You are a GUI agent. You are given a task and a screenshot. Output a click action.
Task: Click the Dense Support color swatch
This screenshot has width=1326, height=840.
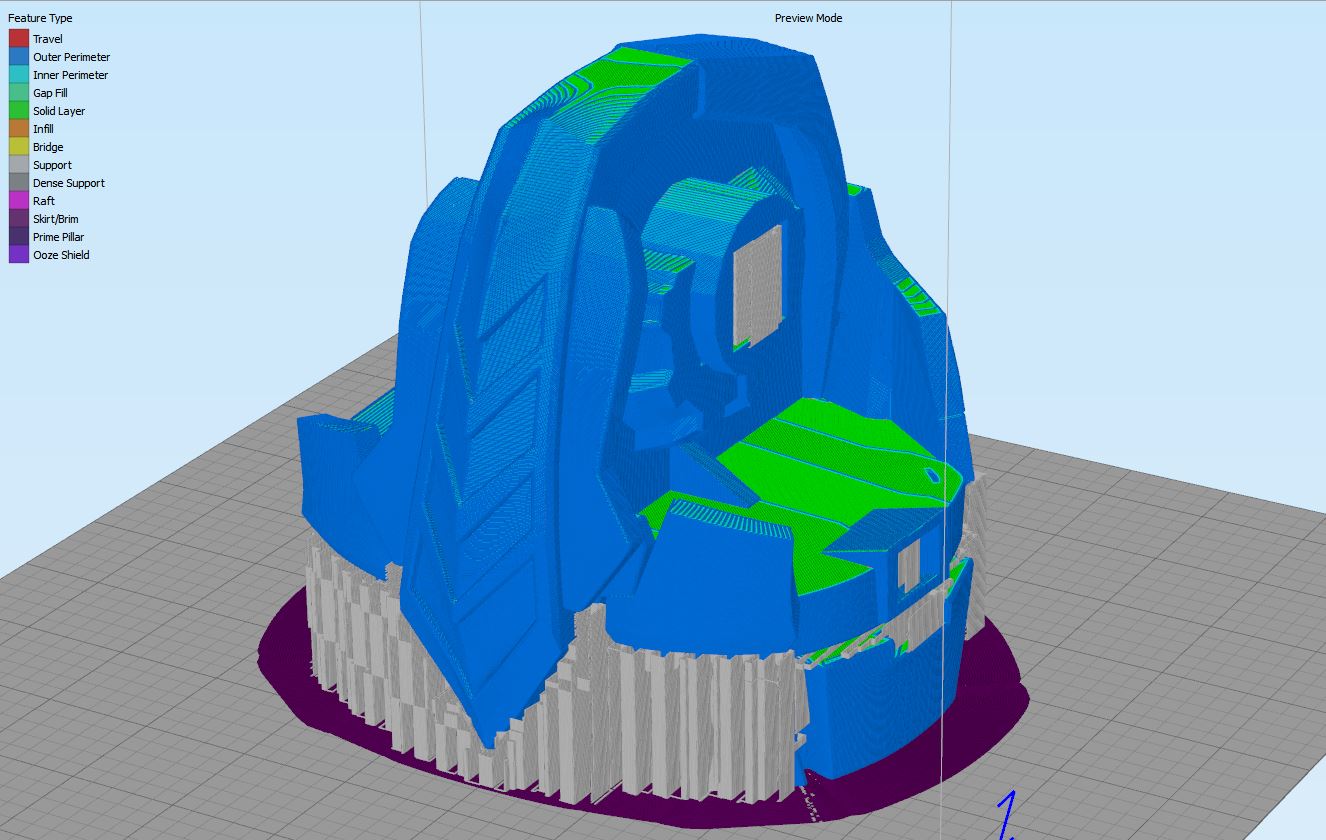18,183
